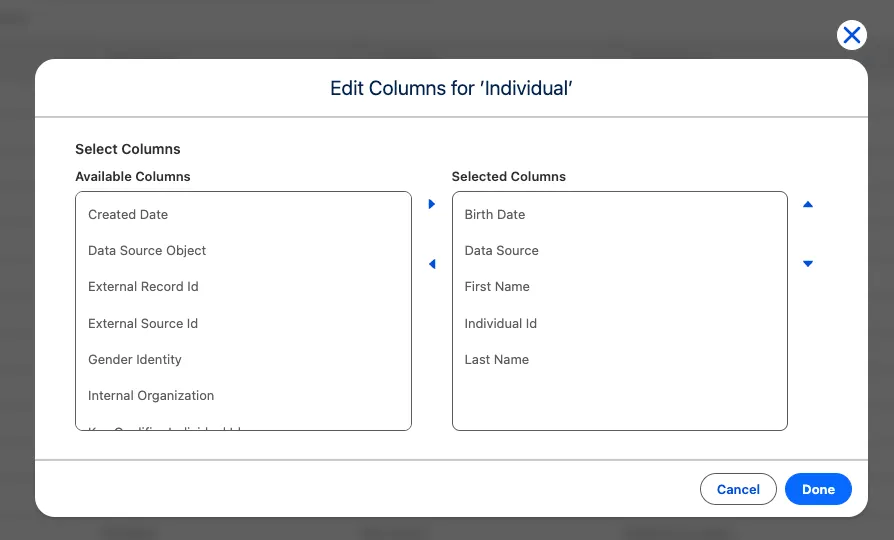Click empty area in Selected Columns listbox
This screenshot has width=894, height=540.
coord(619,402)
